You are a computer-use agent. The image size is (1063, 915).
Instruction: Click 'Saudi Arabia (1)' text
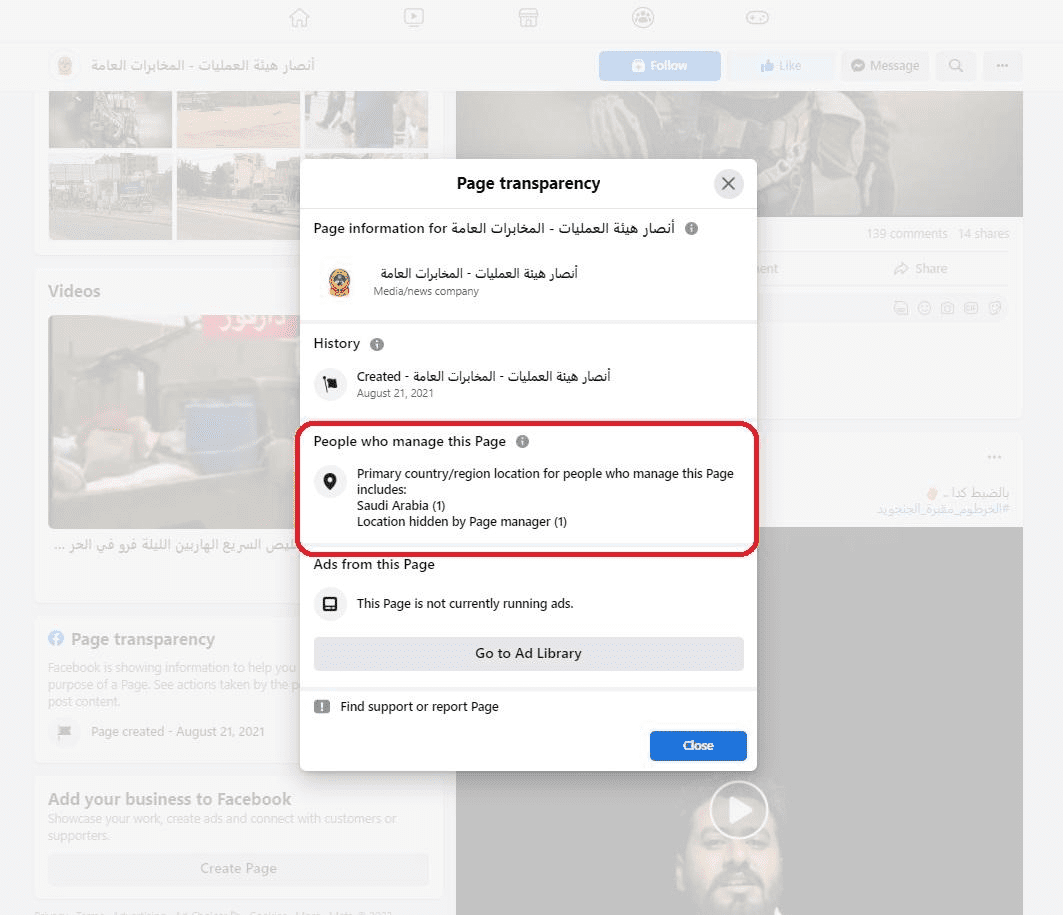coord(401,506)
